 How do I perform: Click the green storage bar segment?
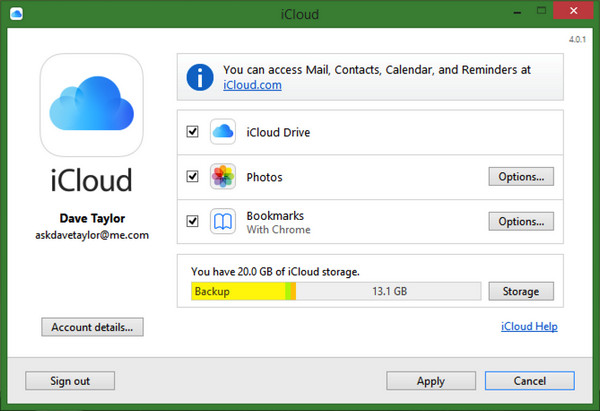coord(288,291)
